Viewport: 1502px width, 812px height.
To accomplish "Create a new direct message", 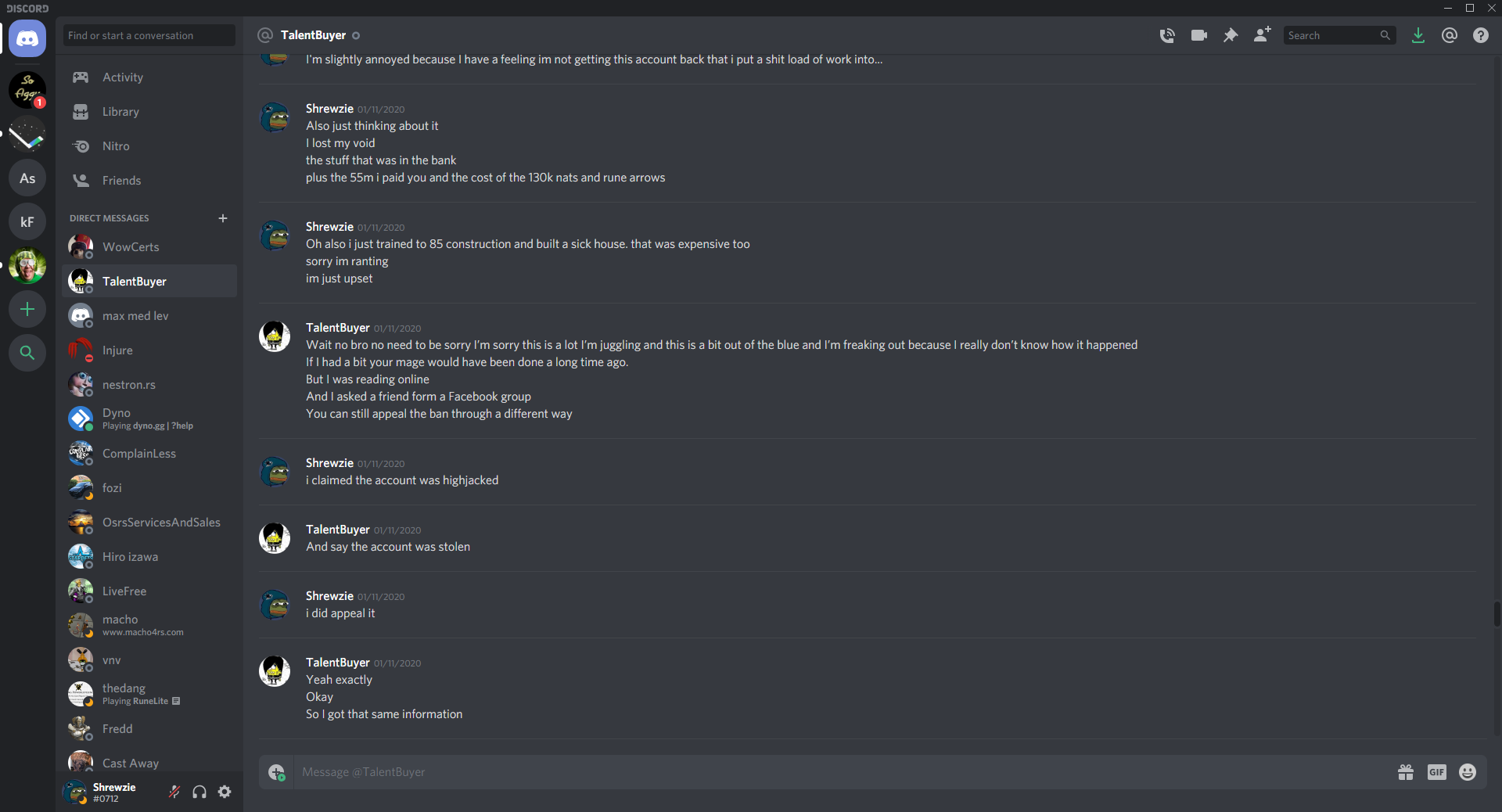I will click(223, 218).
